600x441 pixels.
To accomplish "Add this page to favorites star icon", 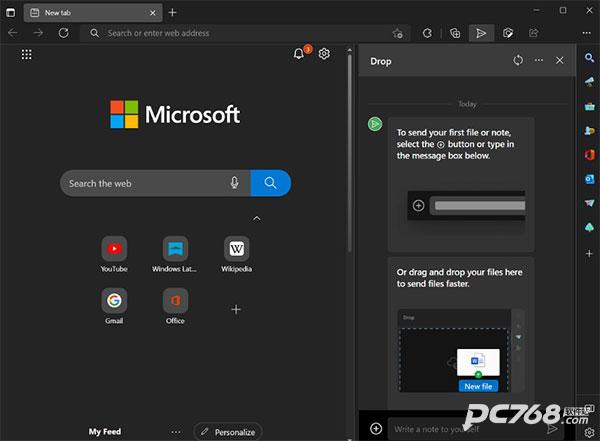I will [x=398, y=33].
